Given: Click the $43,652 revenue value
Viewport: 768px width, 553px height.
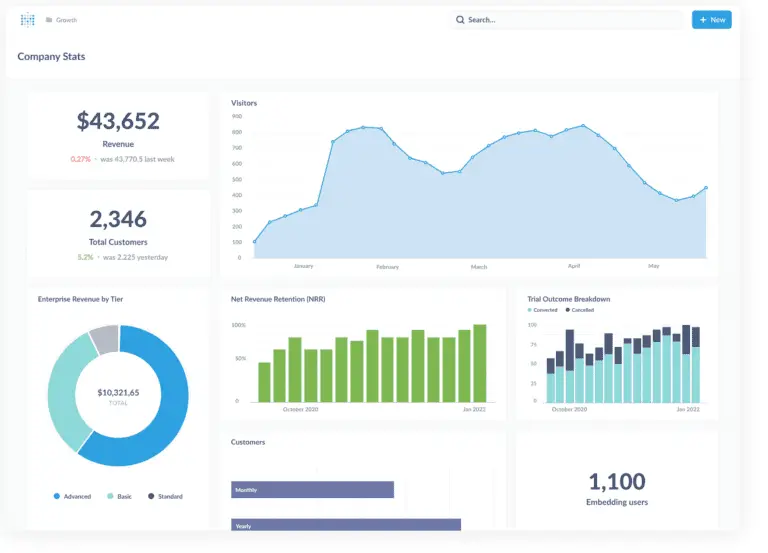Looking at the screenshot, I should pyautogui.click(x=118, y=121).
